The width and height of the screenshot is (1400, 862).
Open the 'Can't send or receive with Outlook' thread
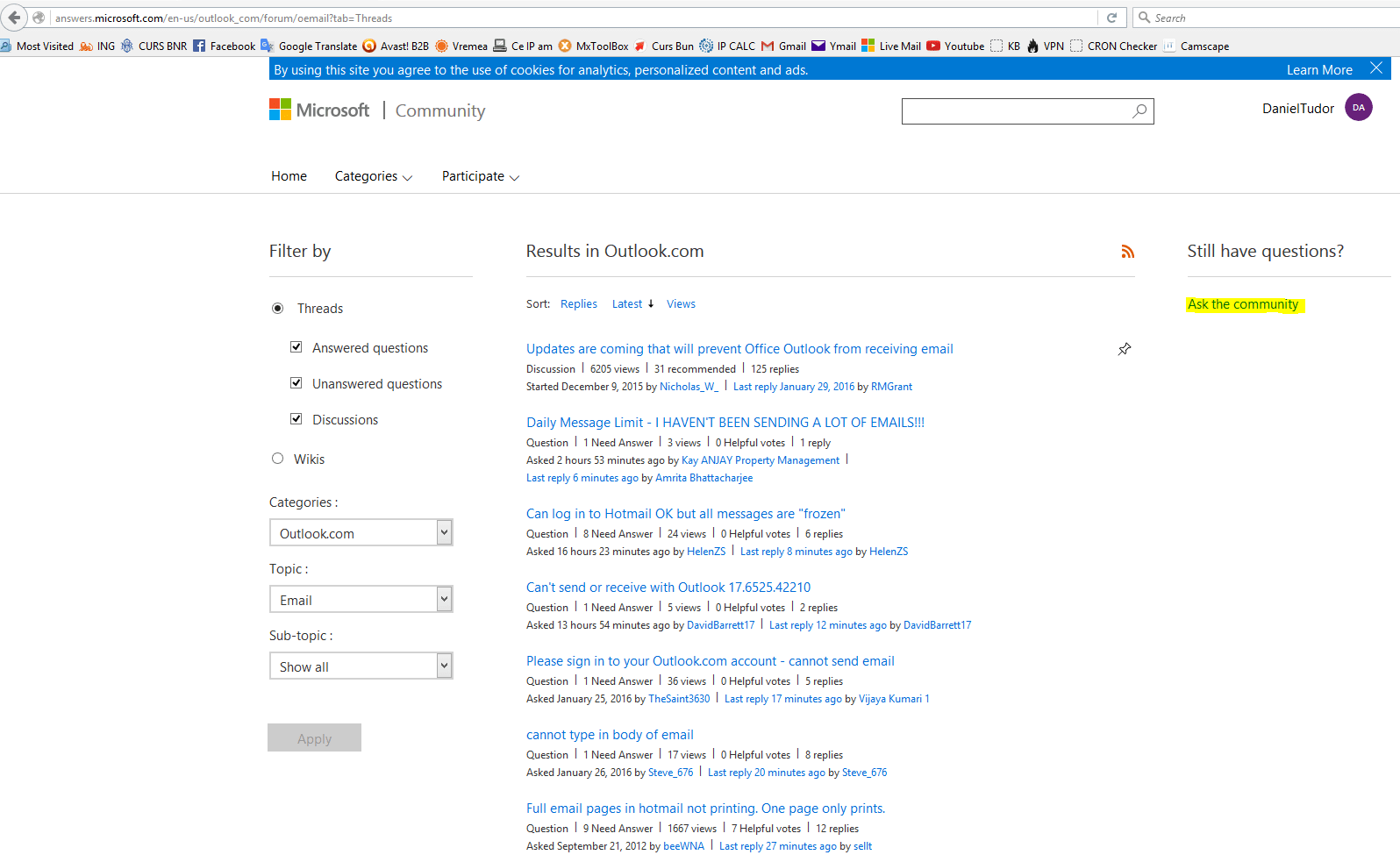click(668, 588)
